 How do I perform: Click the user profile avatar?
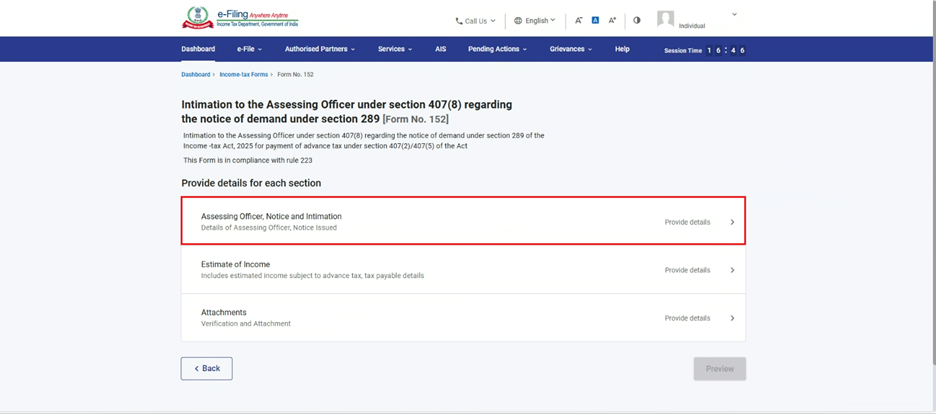(x=665, y=19)
